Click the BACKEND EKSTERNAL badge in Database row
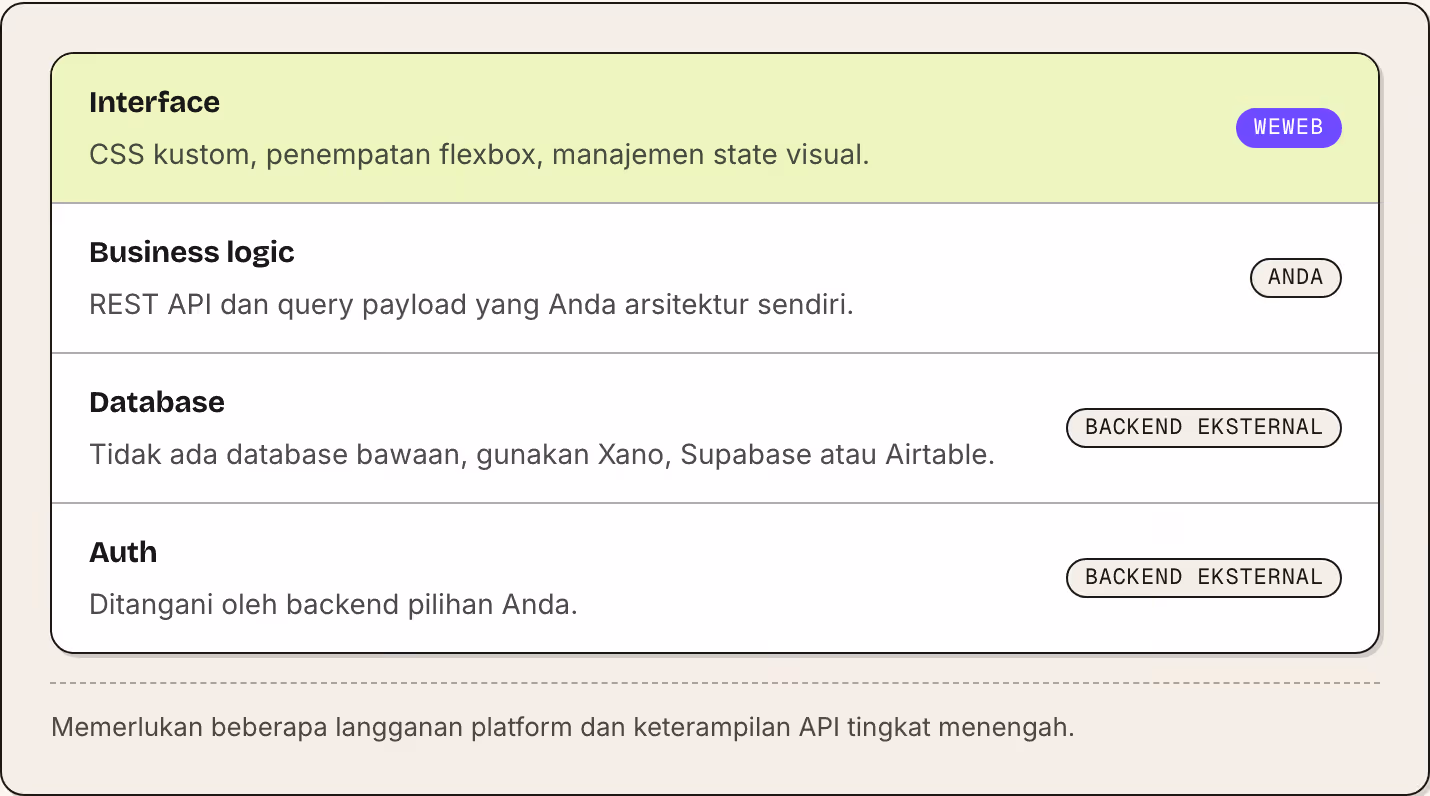This screenshot has height=796, width=1430. (x=1203, y=428)
